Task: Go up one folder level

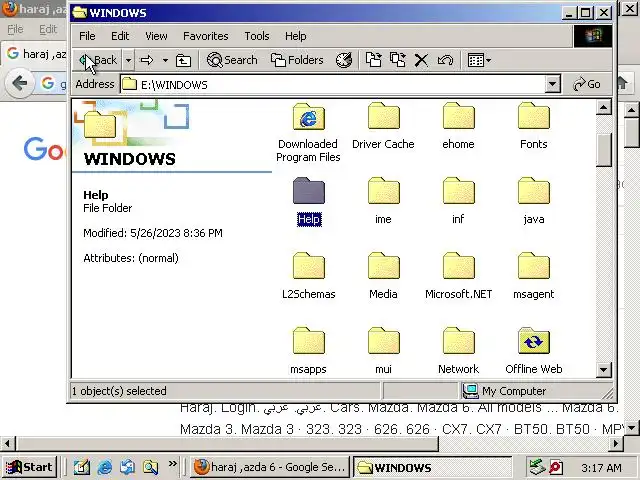Action: click(183, 60)
